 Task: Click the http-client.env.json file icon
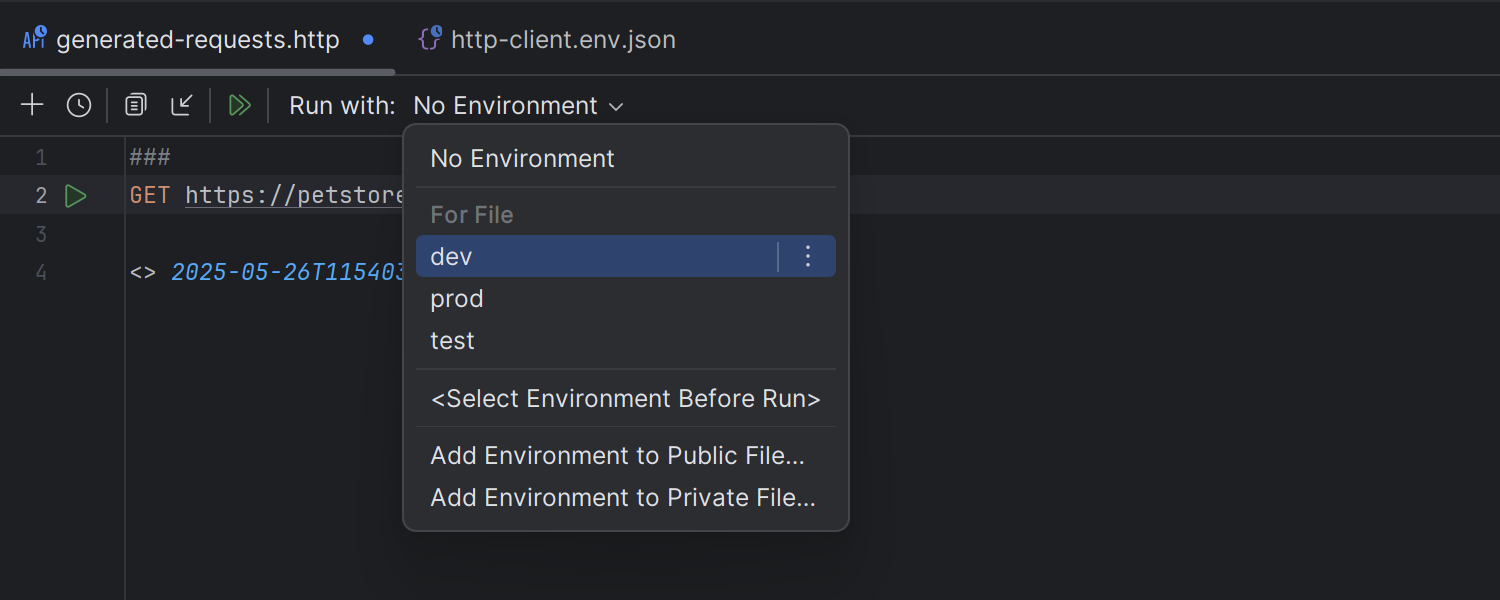430,39
